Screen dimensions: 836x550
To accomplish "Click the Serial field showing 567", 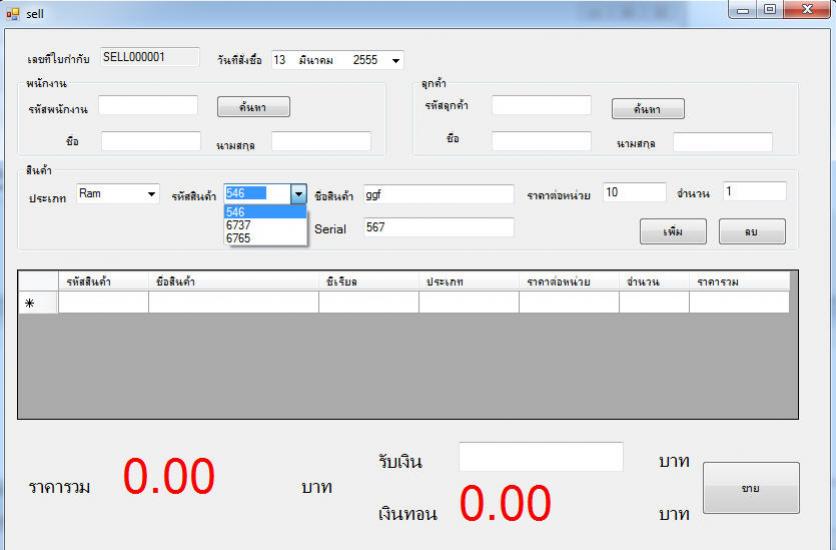I will click(x=439, y=227).
